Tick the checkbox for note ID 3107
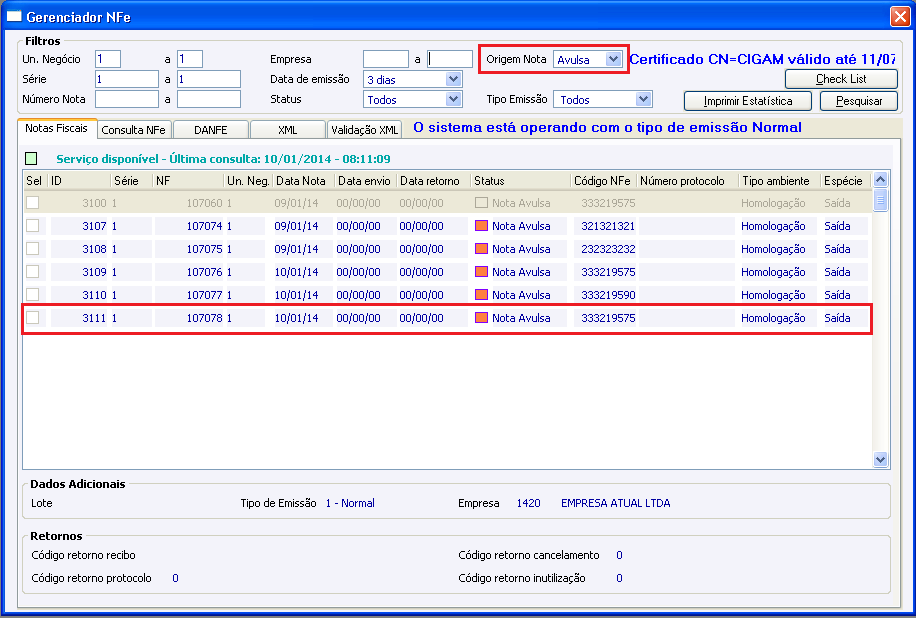 (x=33, y=225)
